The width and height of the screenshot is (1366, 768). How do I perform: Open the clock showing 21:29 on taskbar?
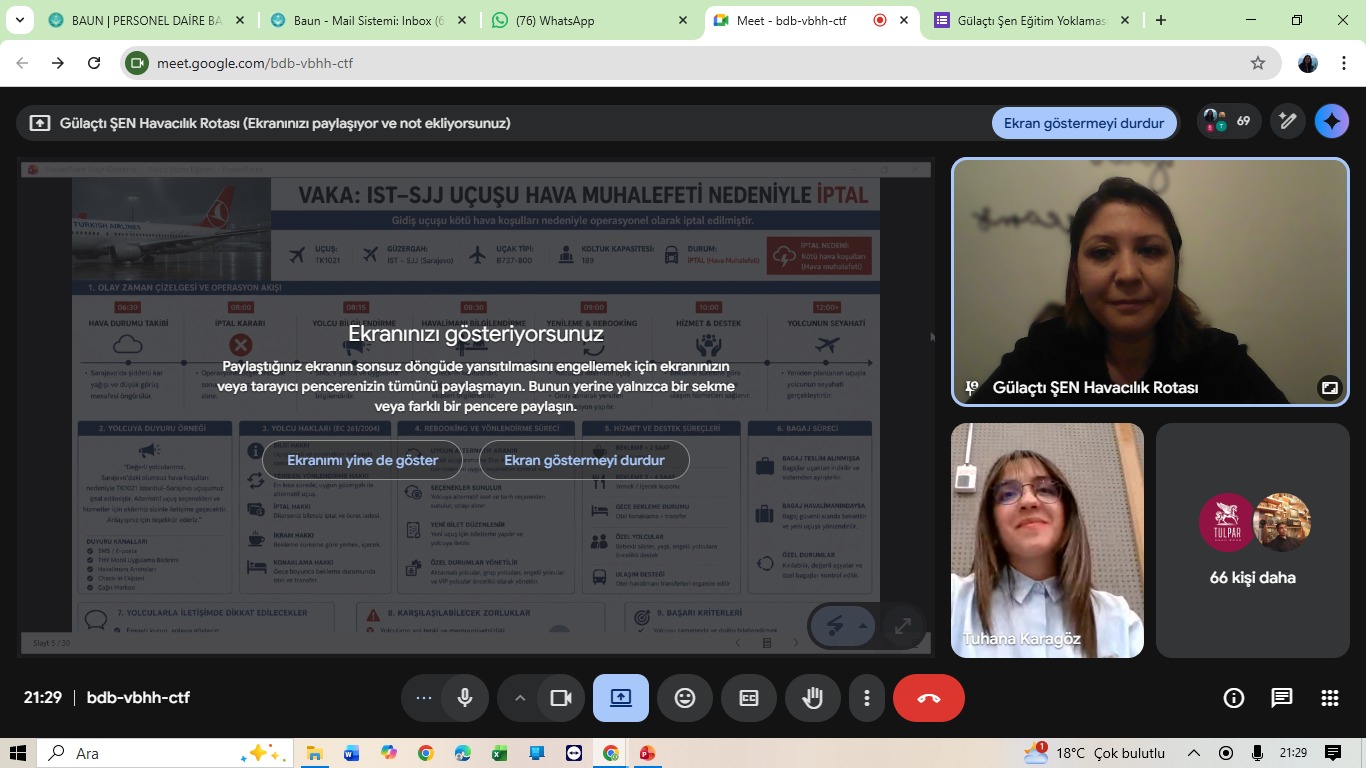1293,753
